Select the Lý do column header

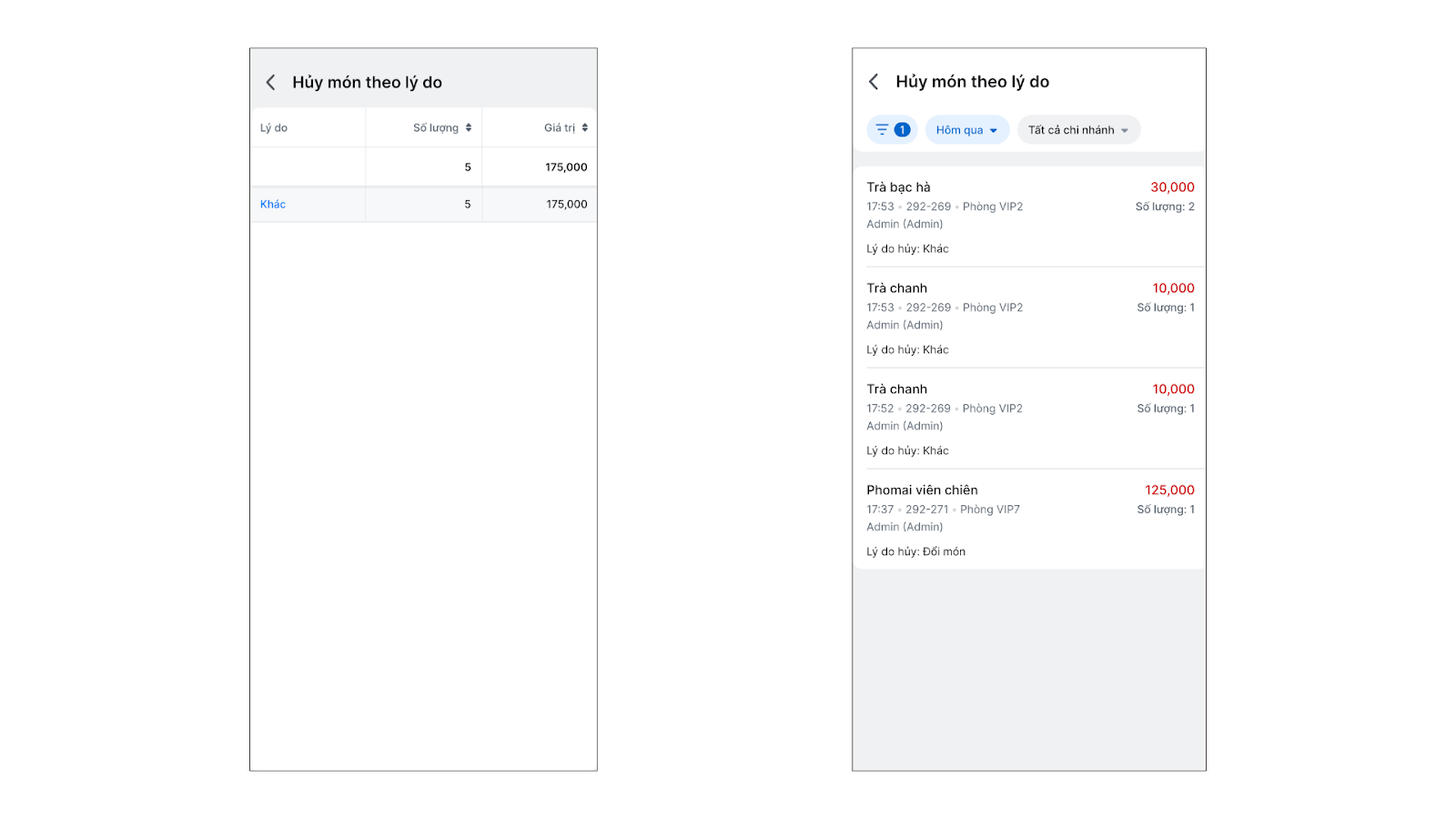(274, 128)
